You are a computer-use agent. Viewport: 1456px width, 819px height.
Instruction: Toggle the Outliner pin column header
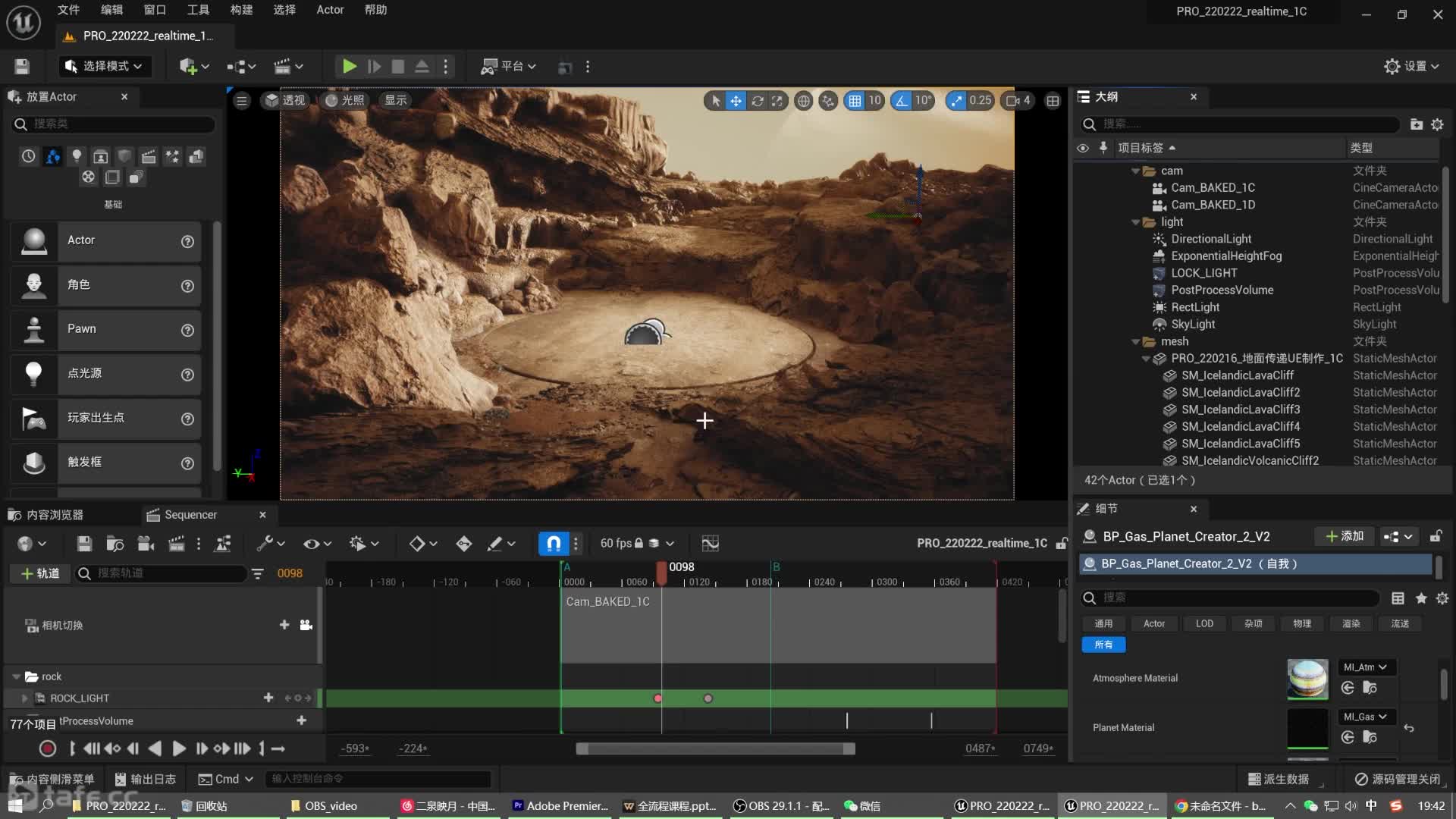coord(1103,147)
